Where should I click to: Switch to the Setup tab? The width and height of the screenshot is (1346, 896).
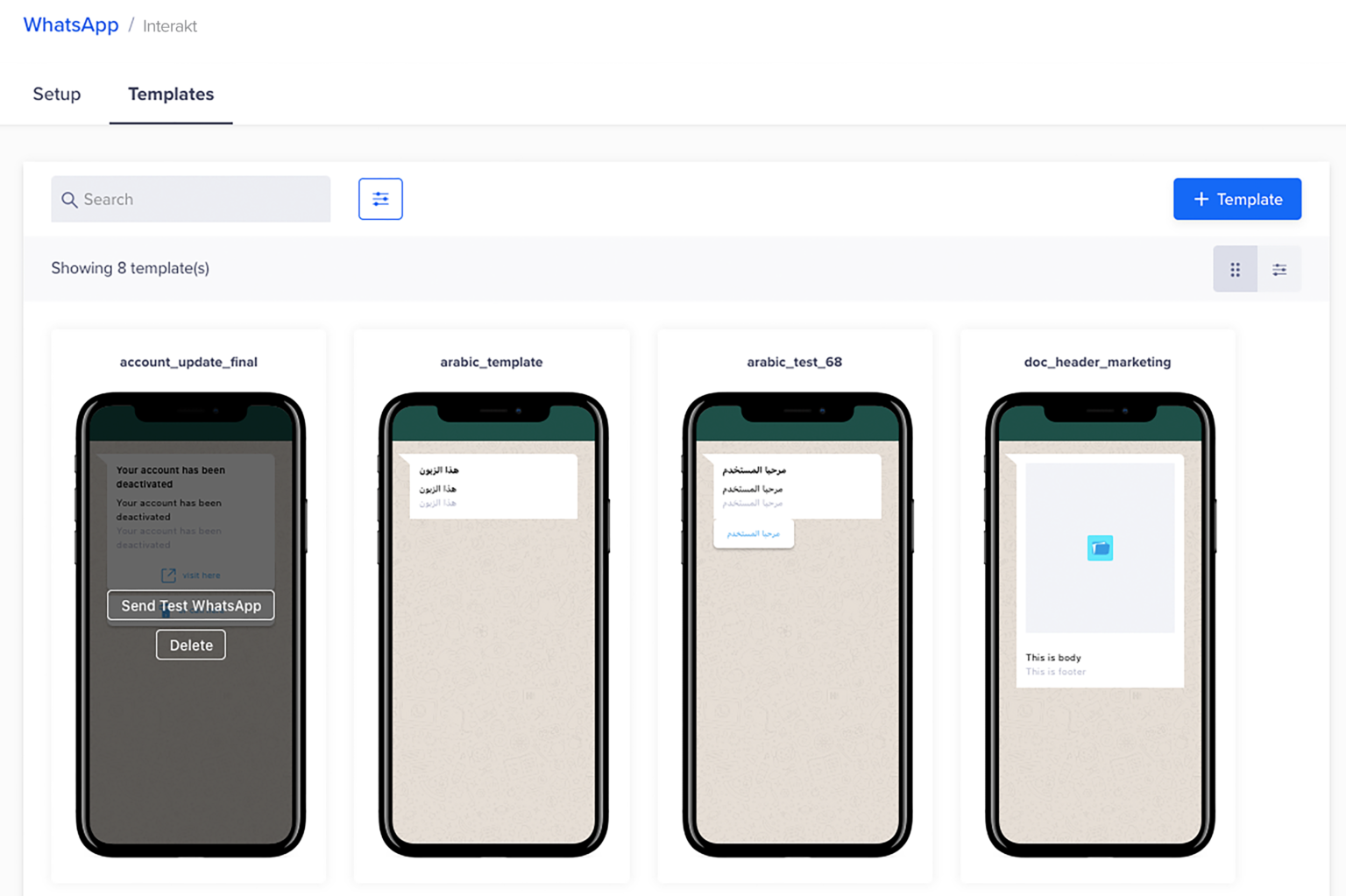pos(56,94)
